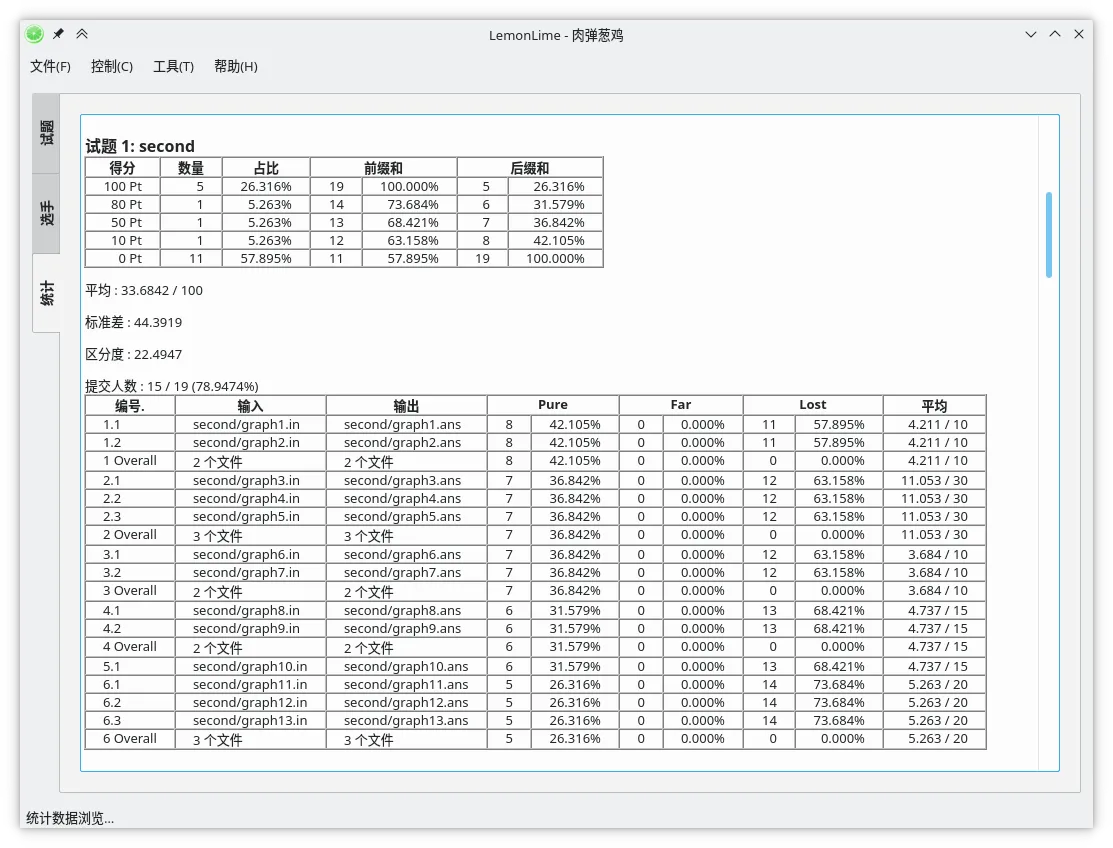This screenshot has width=1113, height=848.
Task: Open the 帮助(H) menu
Action: coord(234,67)
